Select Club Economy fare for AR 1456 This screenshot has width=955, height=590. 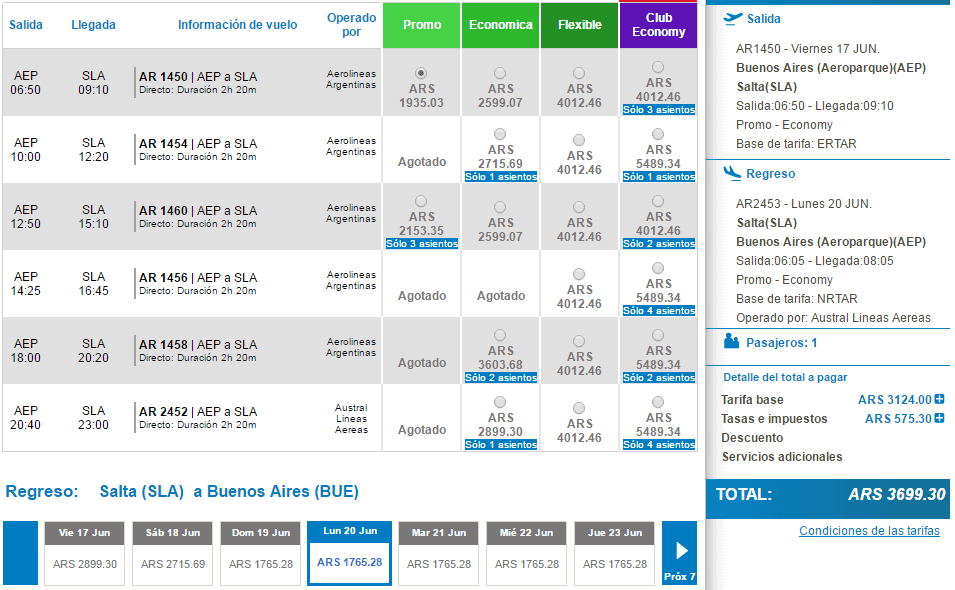pos(658,268)
